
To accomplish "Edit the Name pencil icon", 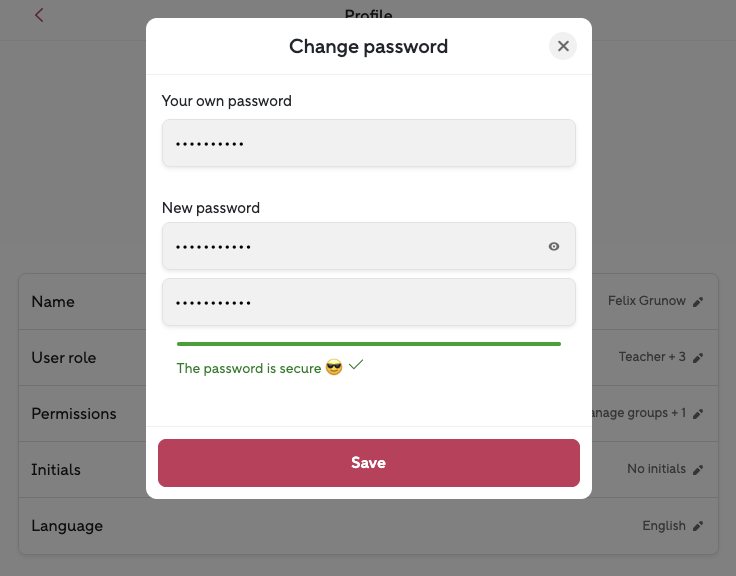I will click(x=698, y=301).
